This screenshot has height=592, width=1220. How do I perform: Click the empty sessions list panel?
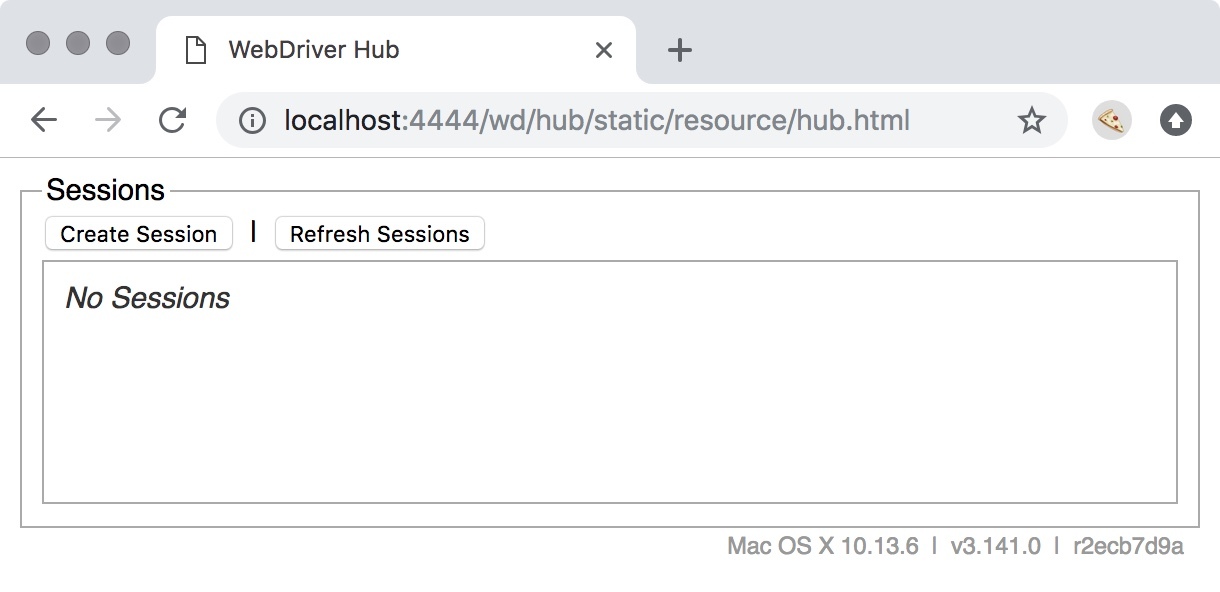pyautogui.click(x=610, y=410)
